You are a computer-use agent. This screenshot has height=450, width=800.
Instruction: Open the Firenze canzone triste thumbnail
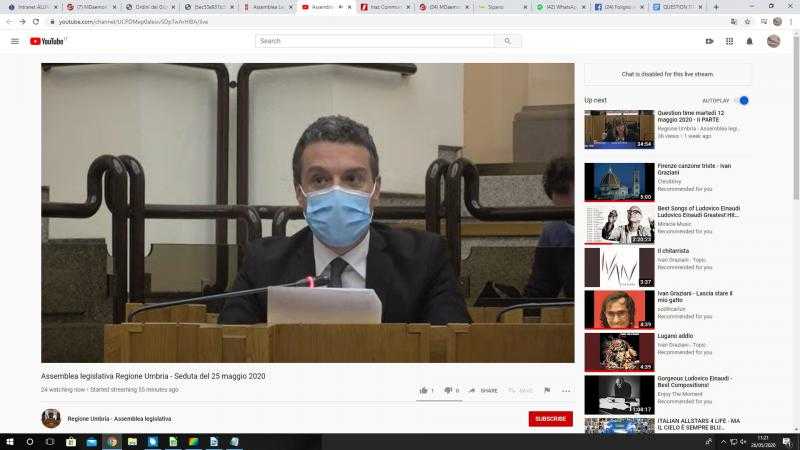pyautogui.click(x=619, y=182)
